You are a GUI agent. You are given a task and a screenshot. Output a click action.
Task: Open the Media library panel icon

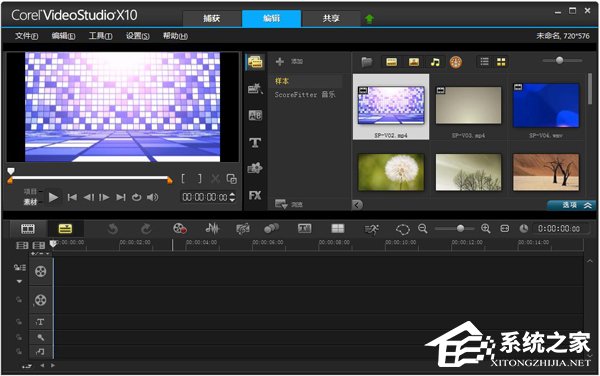pos(255,62)
